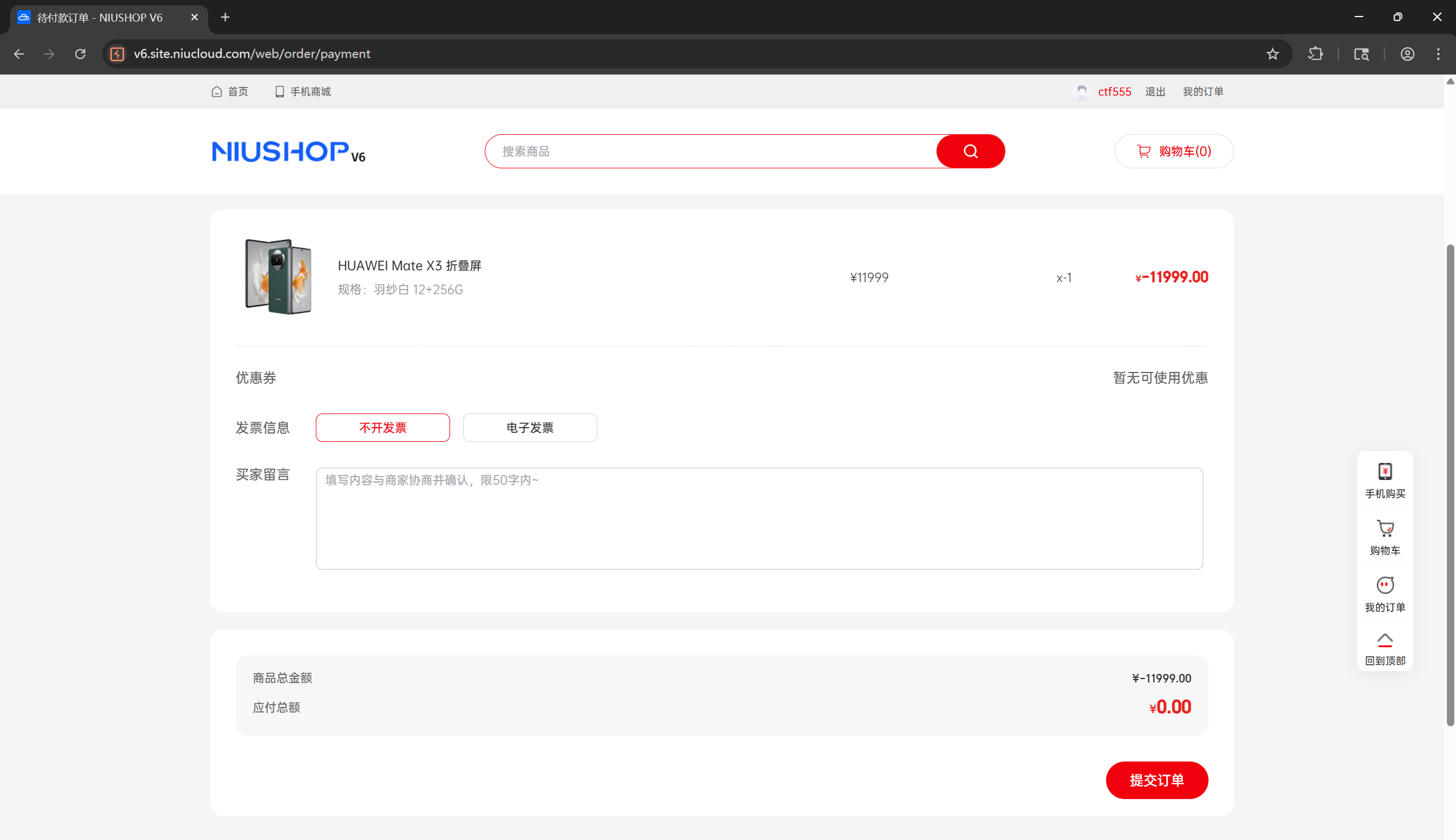The height and width of the screenshot is (840, 1456).
Task: Open the browser profile avatar icon
Action: (x=1407, y=53)
